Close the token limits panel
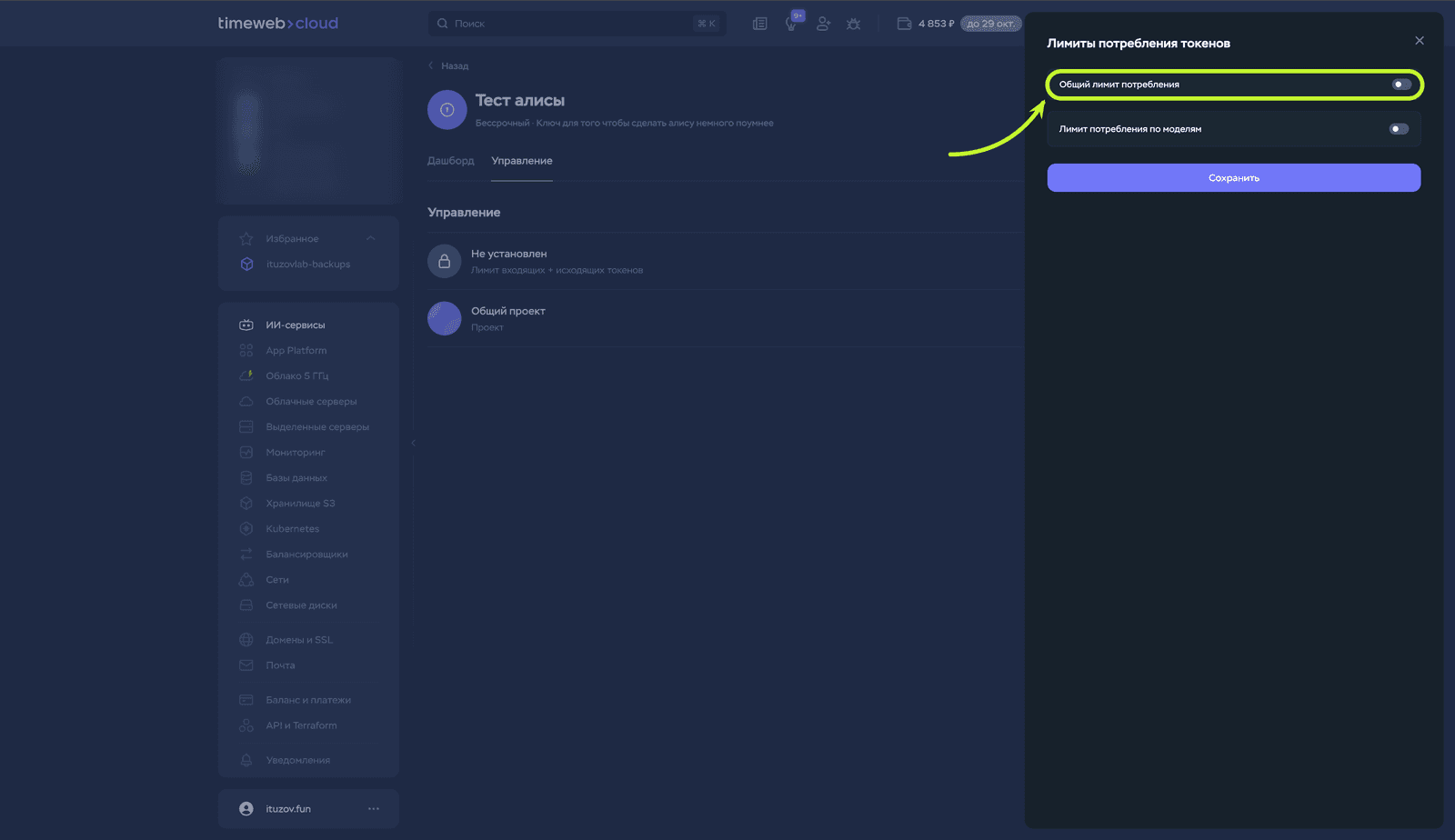 tap(1419, 41)
